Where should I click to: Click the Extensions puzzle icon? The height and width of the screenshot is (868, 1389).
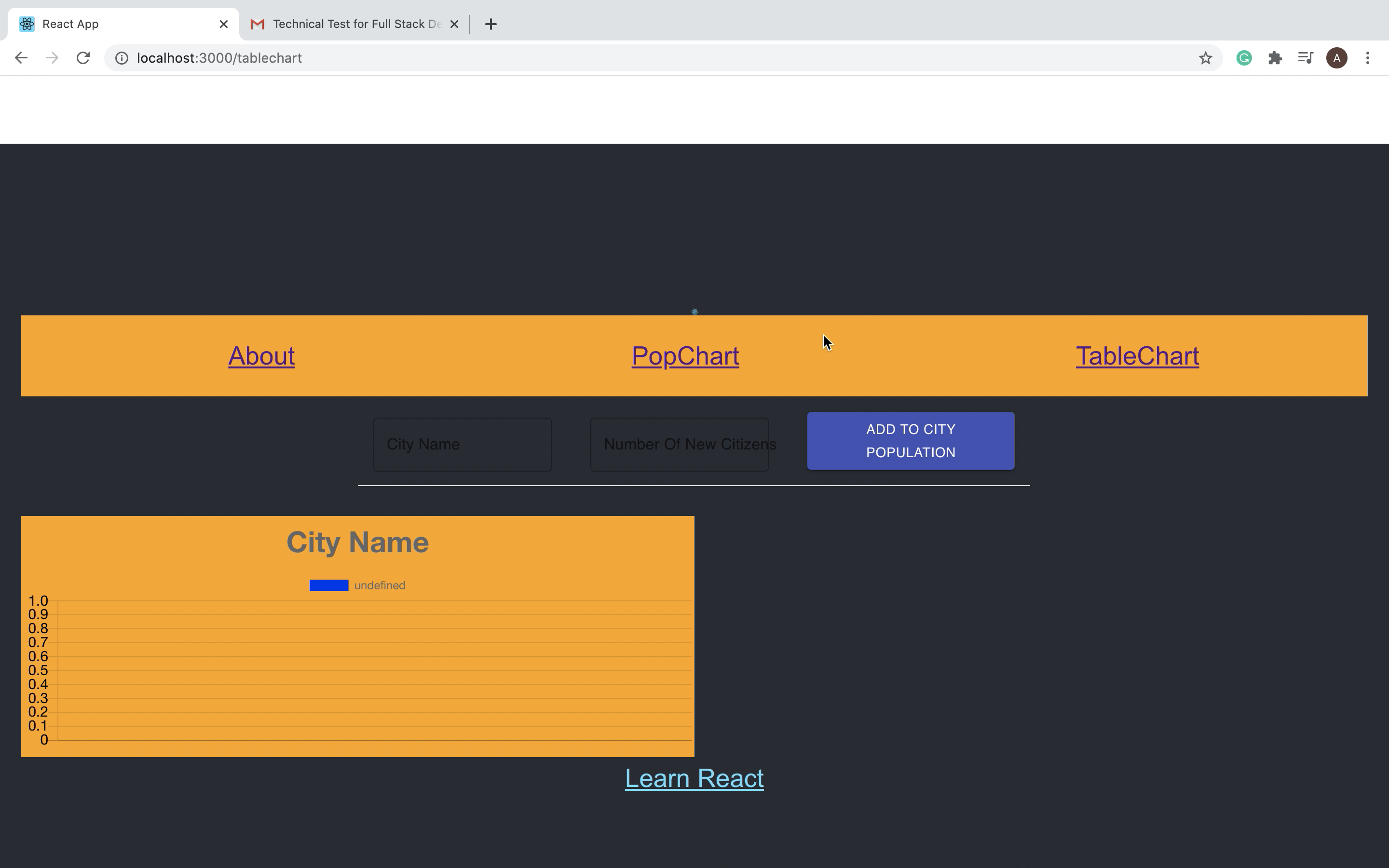pos(1275,57)
